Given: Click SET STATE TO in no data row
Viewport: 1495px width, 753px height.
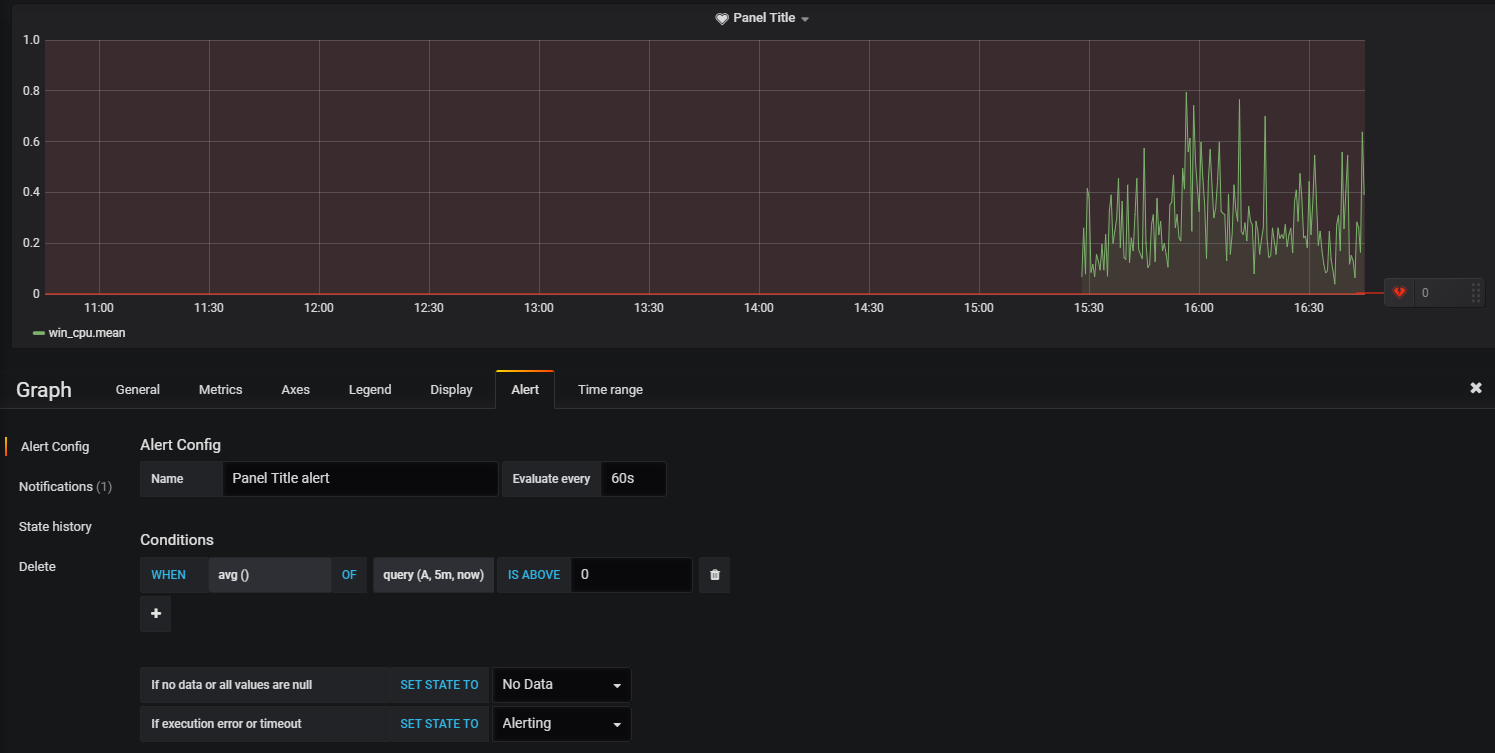Looking at the screenshot, I should pyautogui.click(x=439, y=685).
